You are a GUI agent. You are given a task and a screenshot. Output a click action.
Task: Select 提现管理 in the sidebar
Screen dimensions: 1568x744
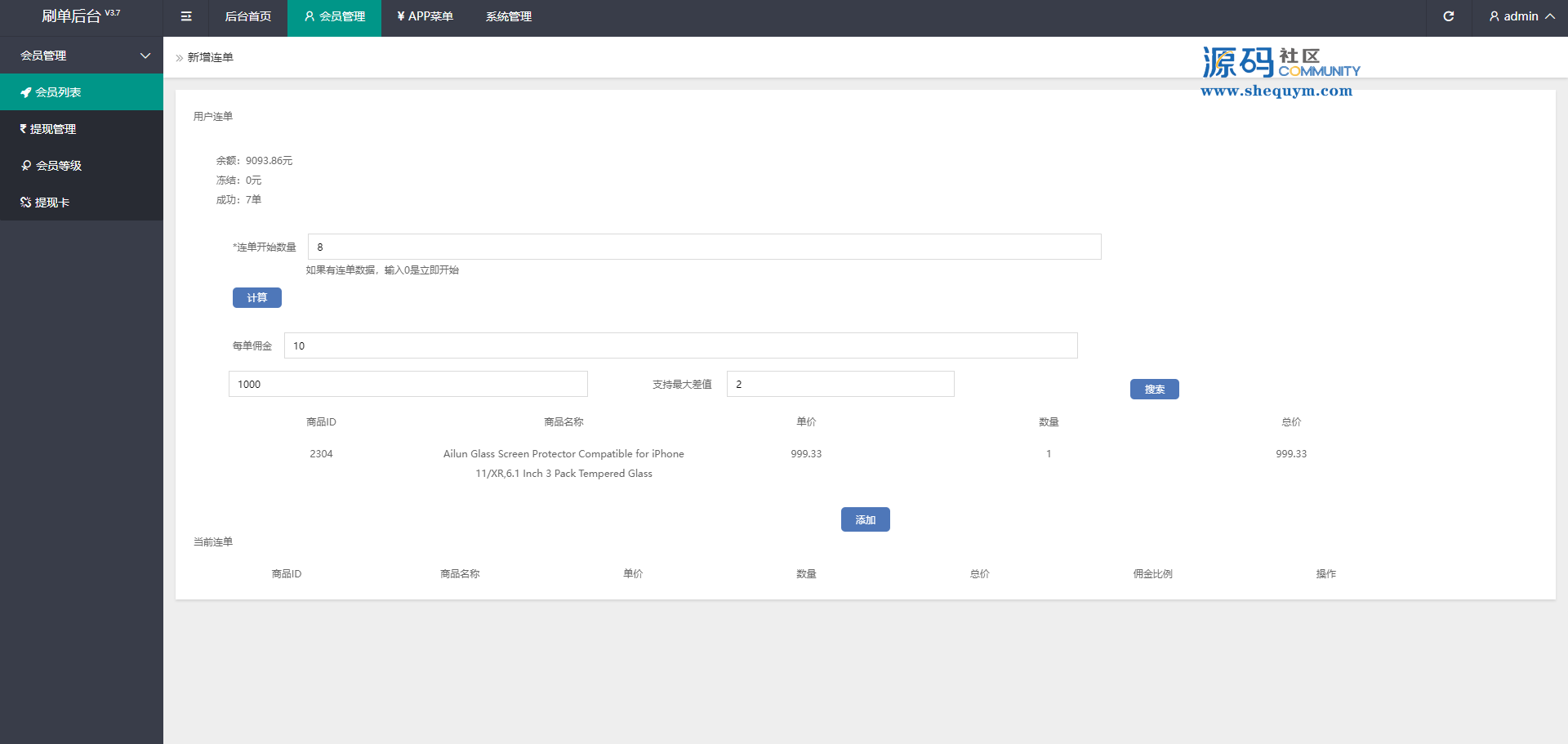pyautogui.click(x=82, y=129)
